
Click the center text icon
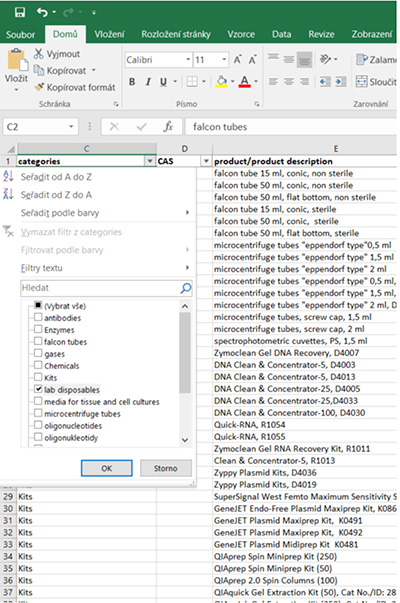(x=289, y=82)
